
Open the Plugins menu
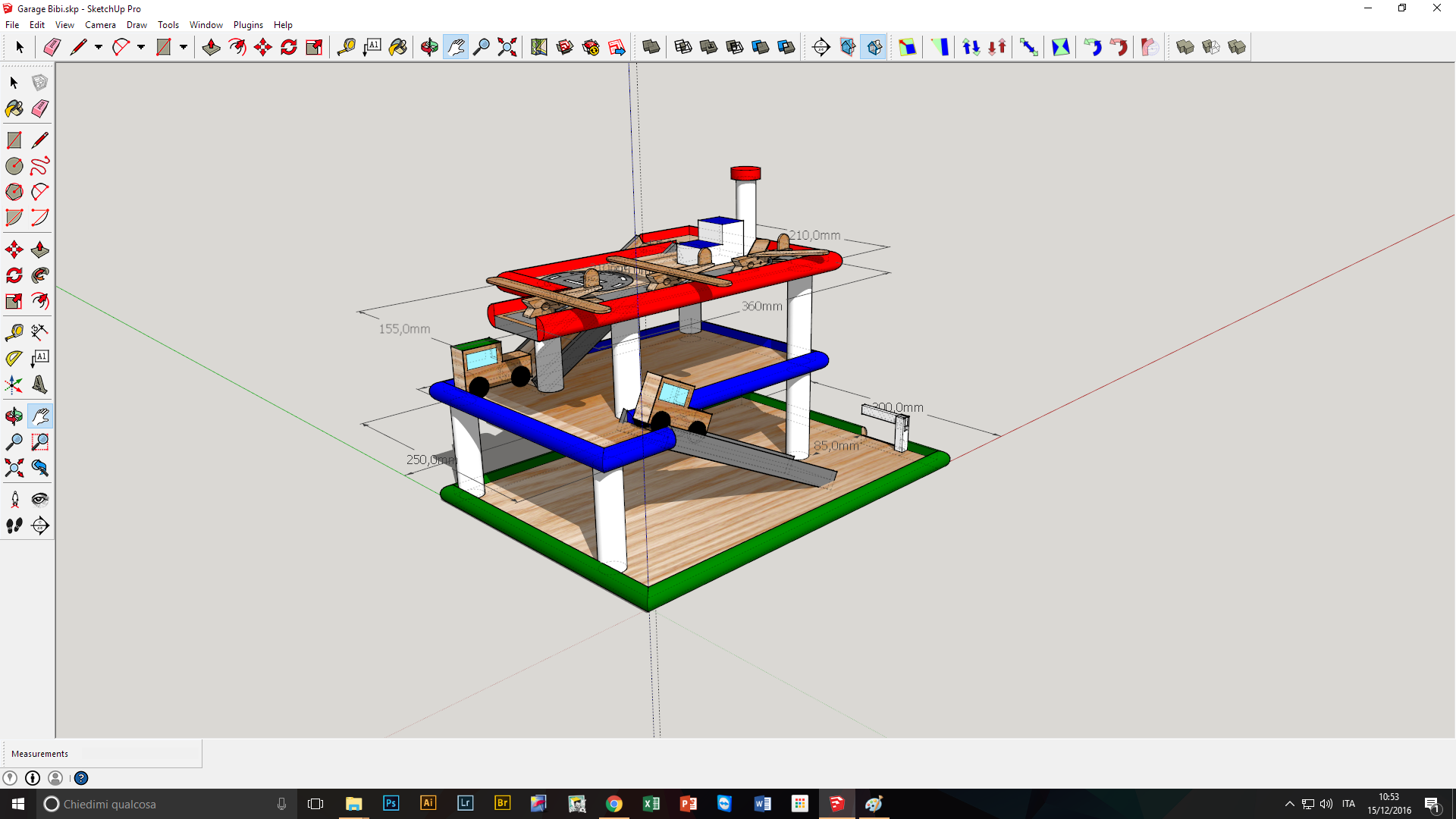[248, 25]
